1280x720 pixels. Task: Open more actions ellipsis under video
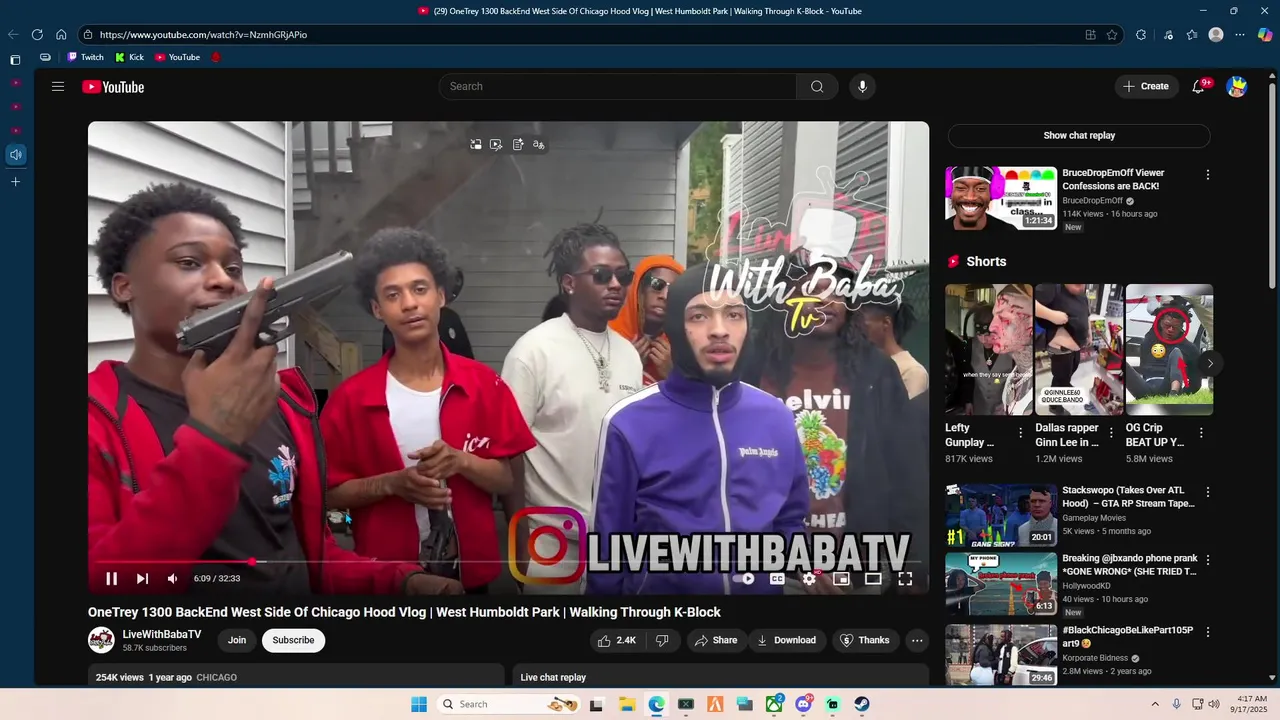[x=917, y=640]
